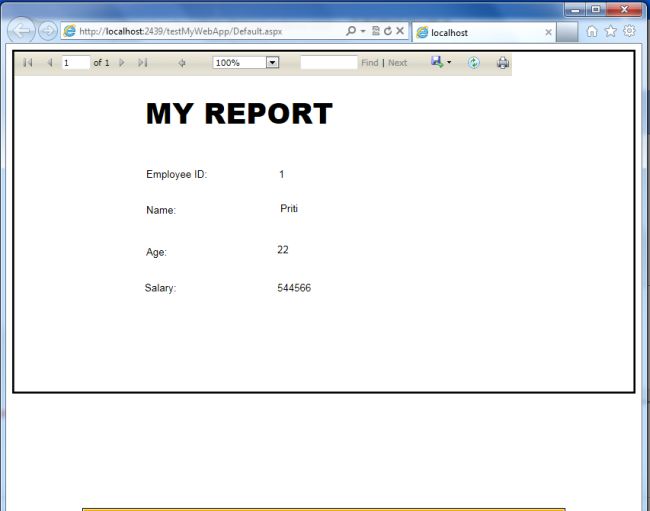This screenshot has width=650, height=511.
Task: Select the localhost tab
Action: click(484, 32)
